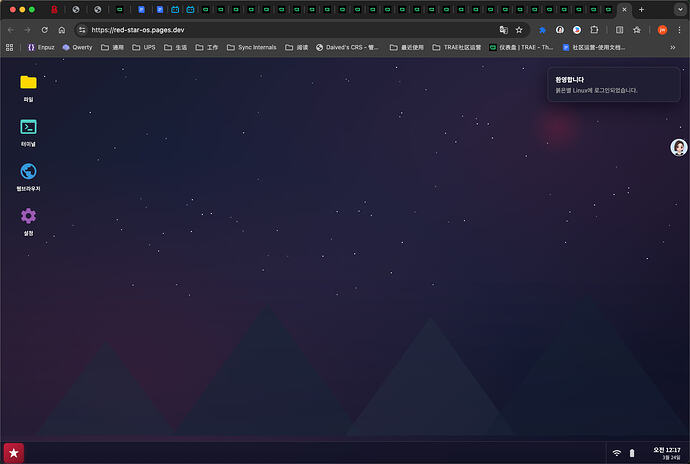
Task: Bookmark this page with the star icon
Action: tap(519, 30)
